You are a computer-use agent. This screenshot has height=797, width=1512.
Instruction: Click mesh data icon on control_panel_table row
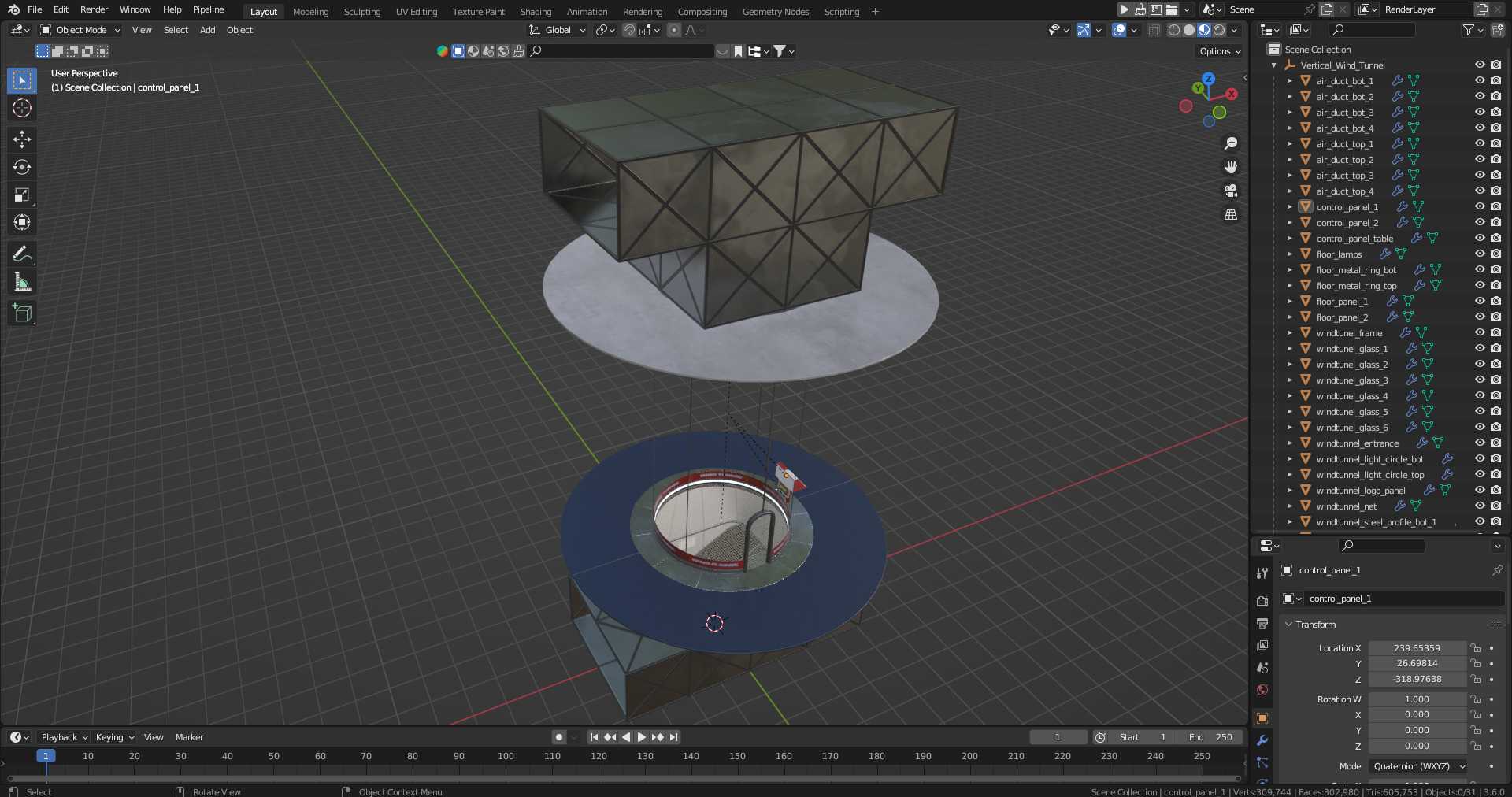tap(1432, 238)
